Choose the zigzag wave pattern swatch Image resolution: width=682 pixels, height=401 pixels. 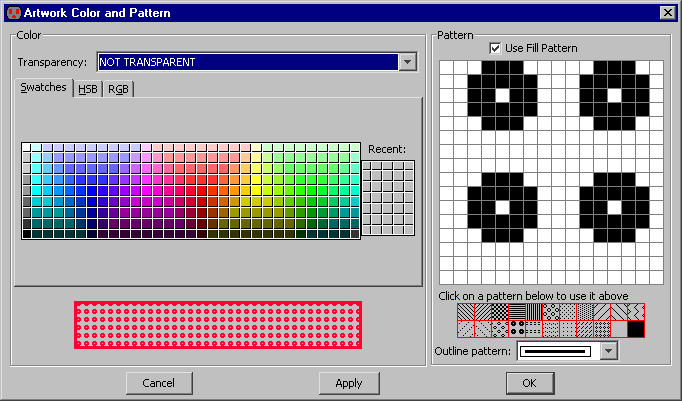tap(636, 311)
